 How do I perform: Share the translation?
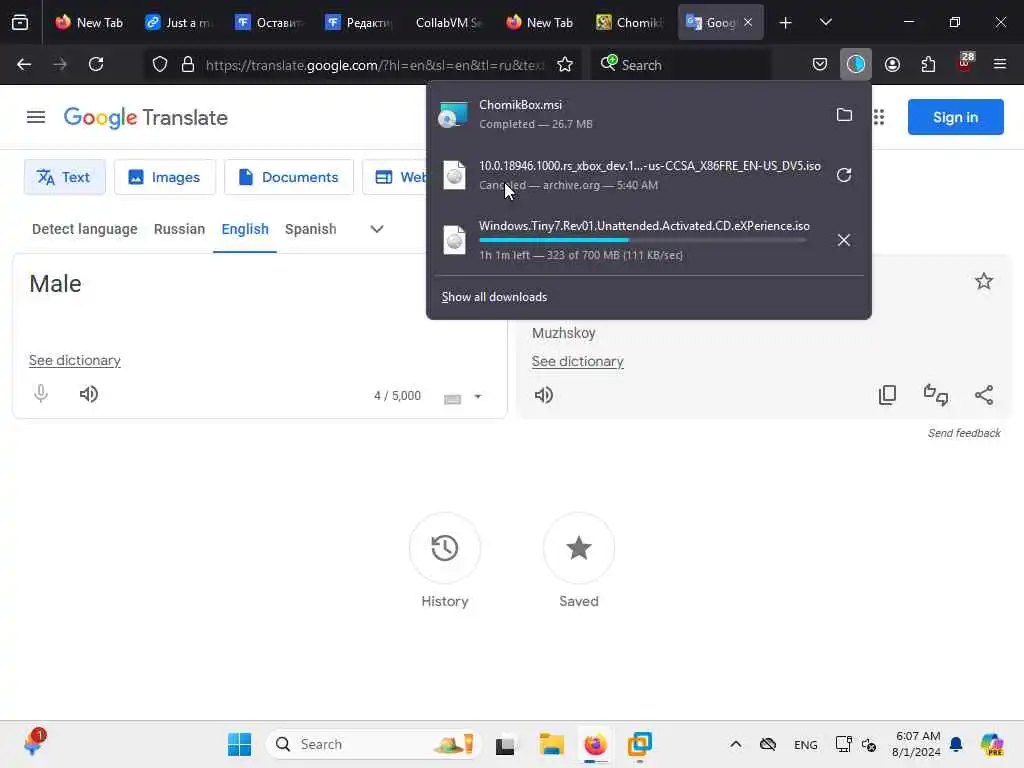pyautogui.click(x=984, y=394)
